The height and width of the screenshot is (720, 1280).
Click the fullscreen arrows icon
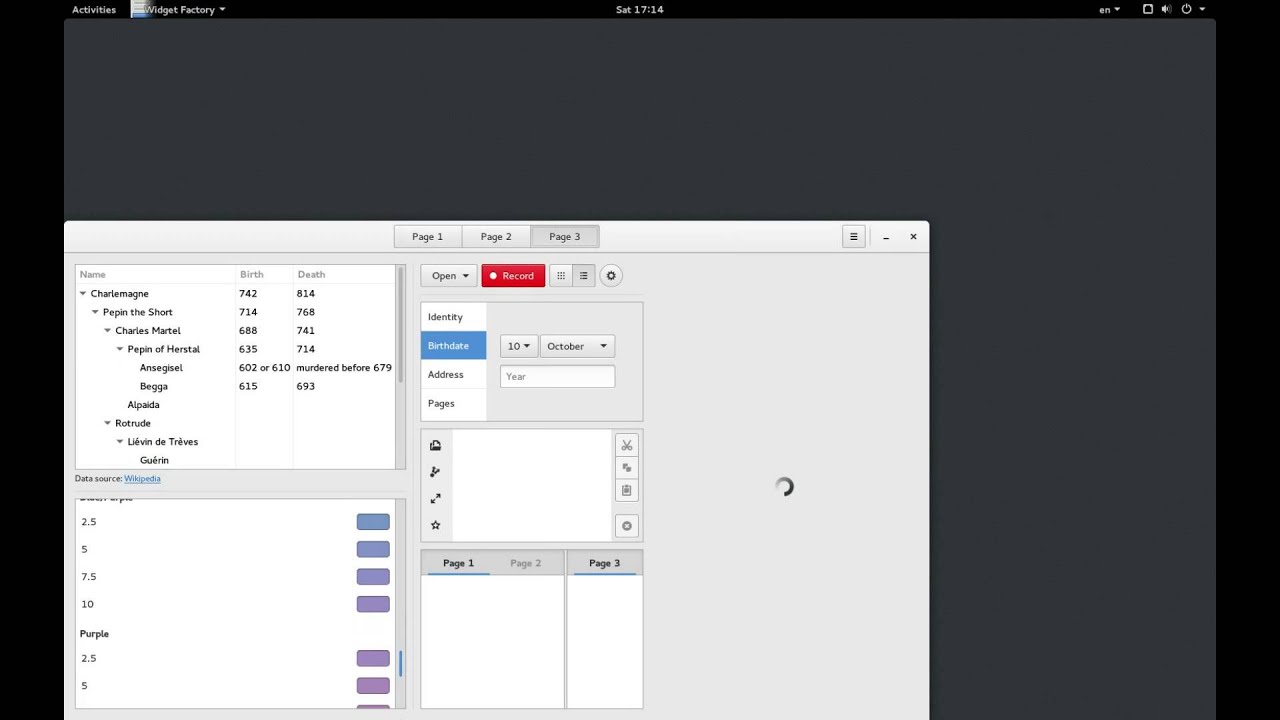coord(435,499)
